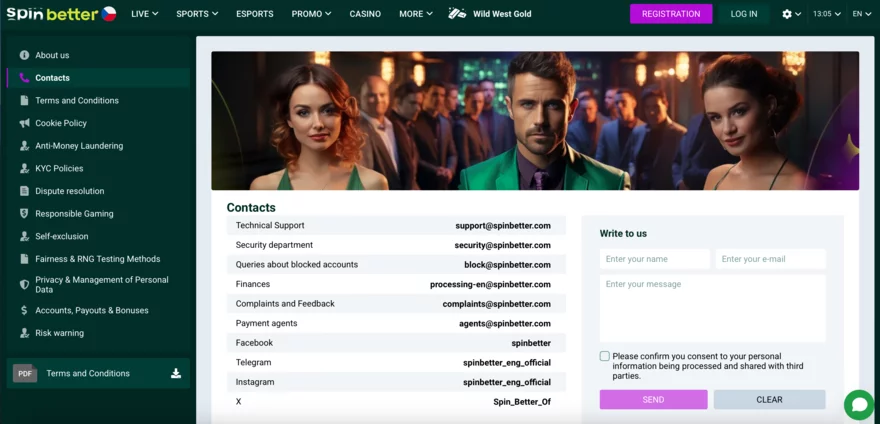Click the Self-exclusion icon
Screen dimensions: 880x424
point(24,236)
